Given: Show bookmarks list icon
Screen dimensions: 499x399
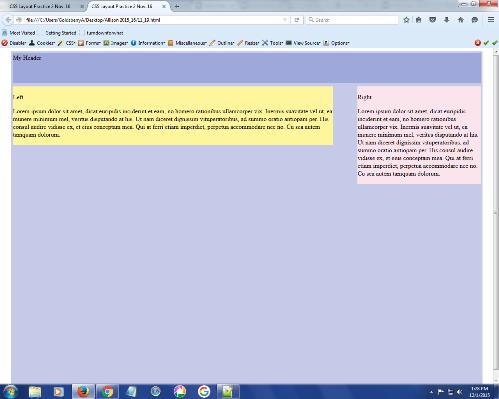Looking at the screenshot, I should [419, 20].
